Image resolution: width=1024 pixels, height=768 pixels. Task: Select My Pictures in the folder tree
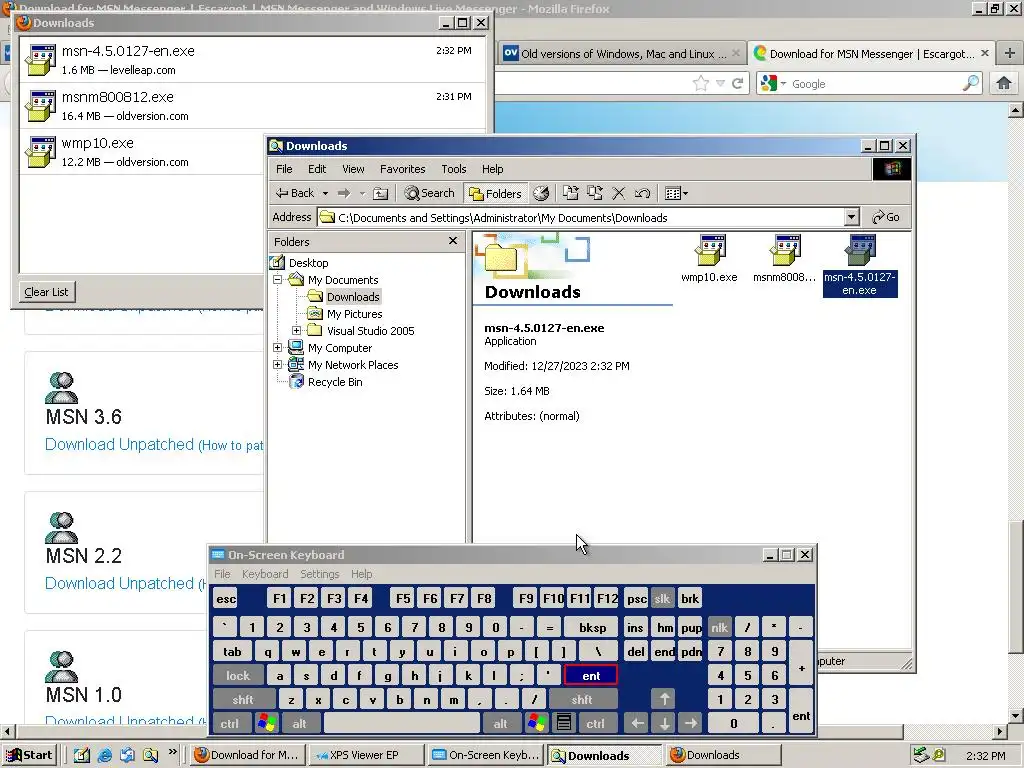pos(354,314)
